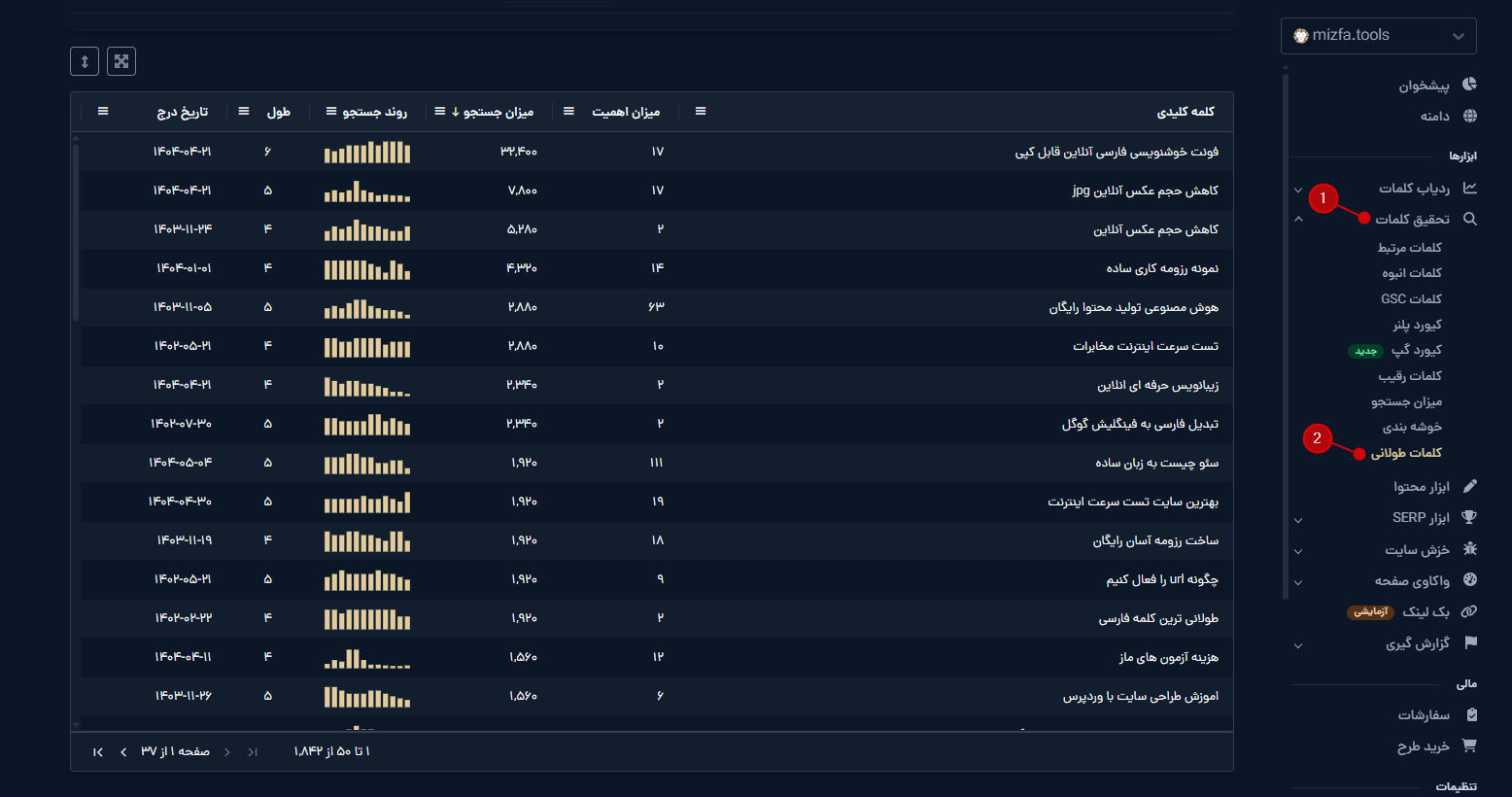Click the shopping cart icon beside خرید طرح
The image size is (1512, 797).
click(x=1469, y=745)
